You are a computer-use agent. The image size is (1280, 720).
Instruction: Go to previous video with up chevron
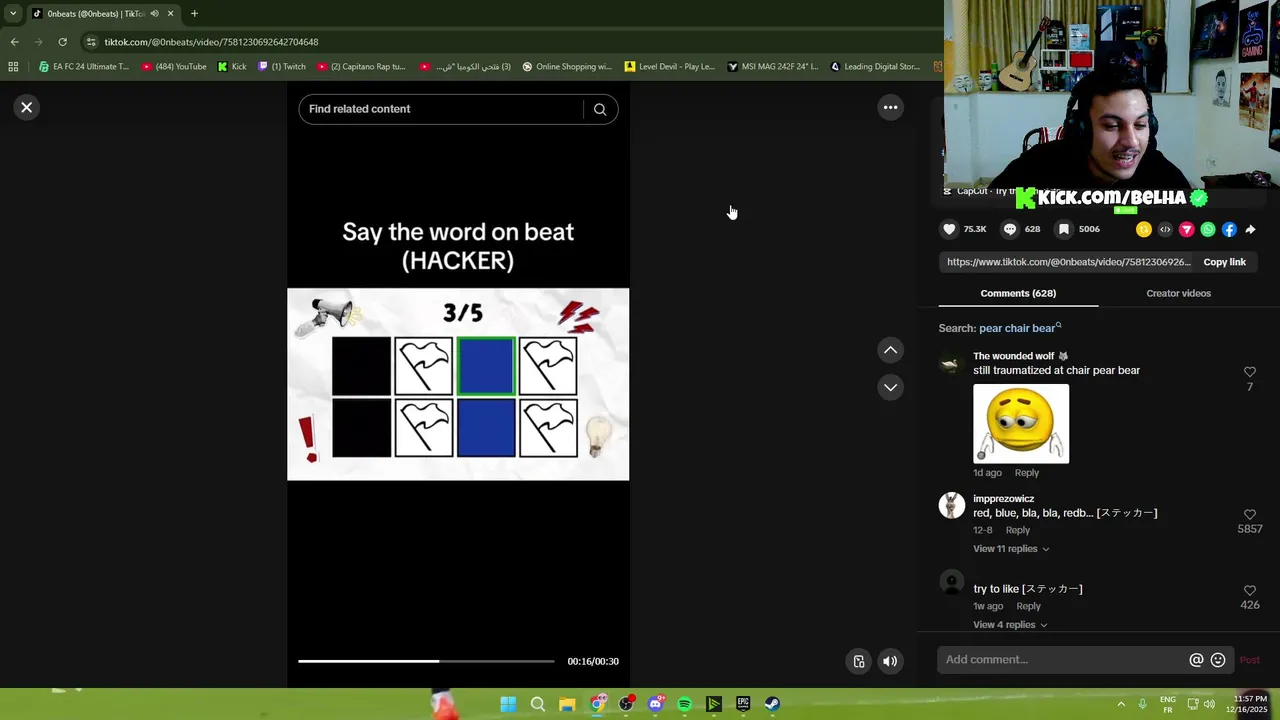point(890,350)
